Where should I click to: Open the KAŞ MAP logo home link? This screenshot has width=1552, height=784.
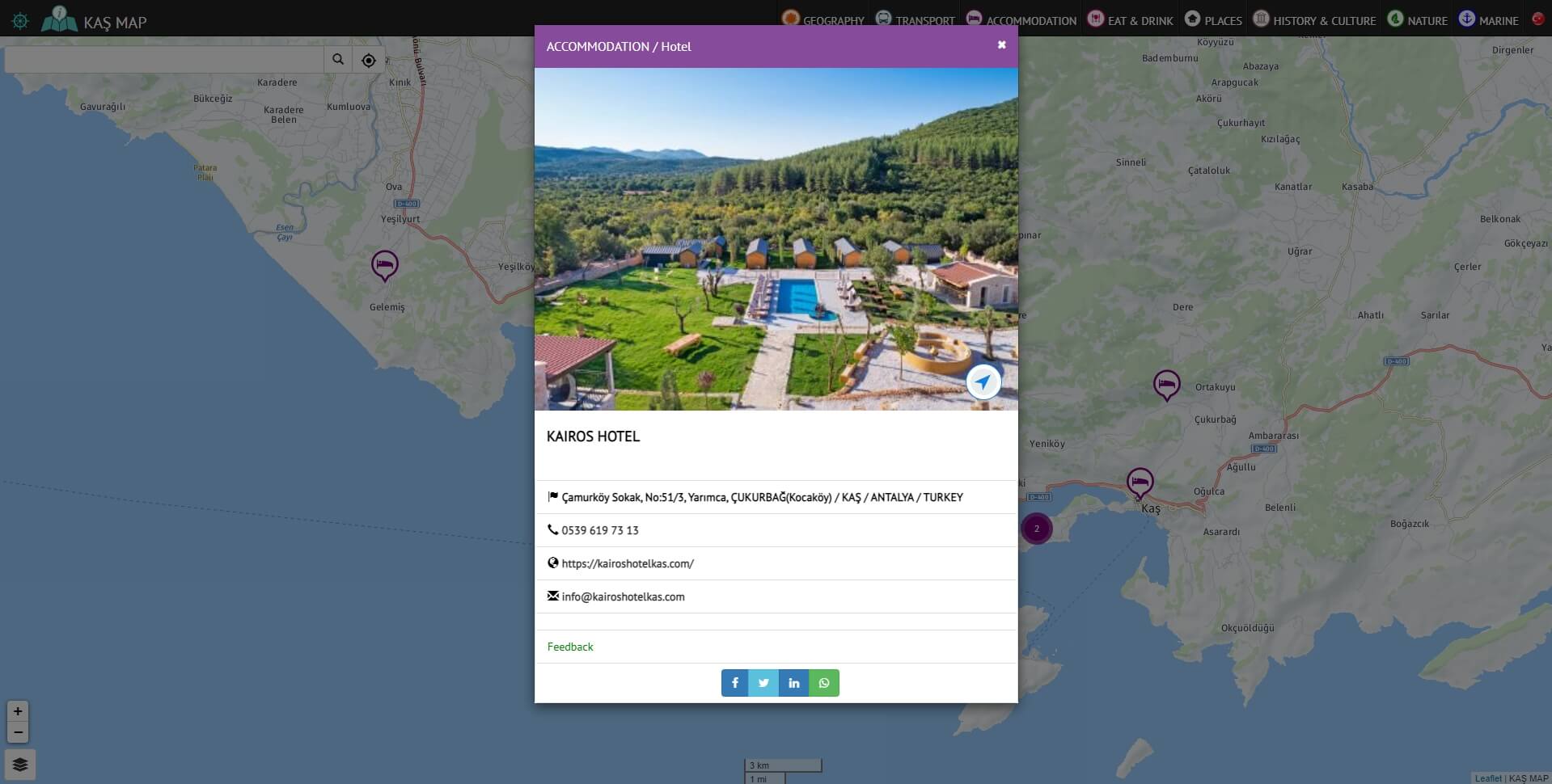click(x=95, y=19)
